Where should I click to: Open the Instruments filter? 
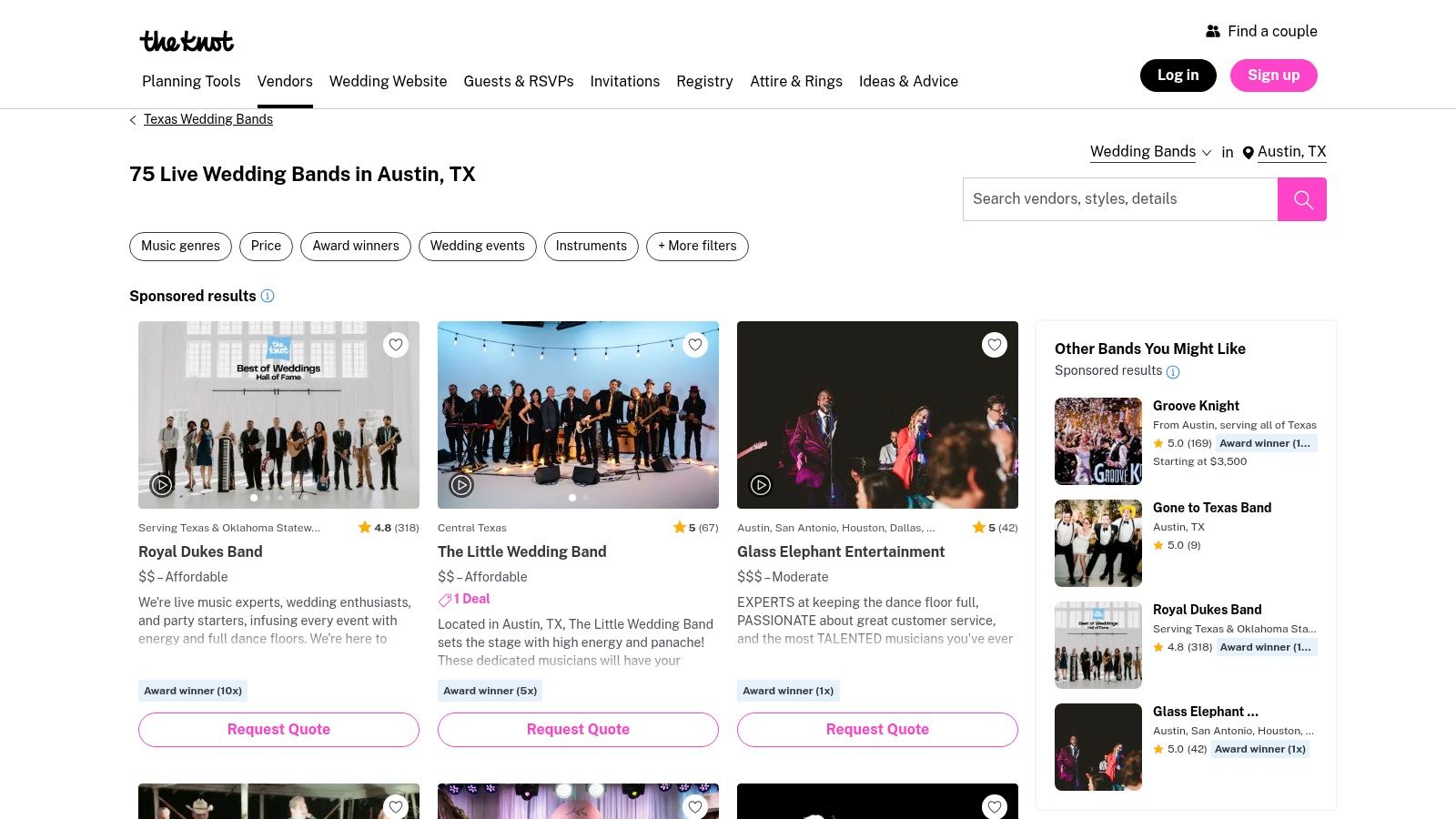coord(591,247)
